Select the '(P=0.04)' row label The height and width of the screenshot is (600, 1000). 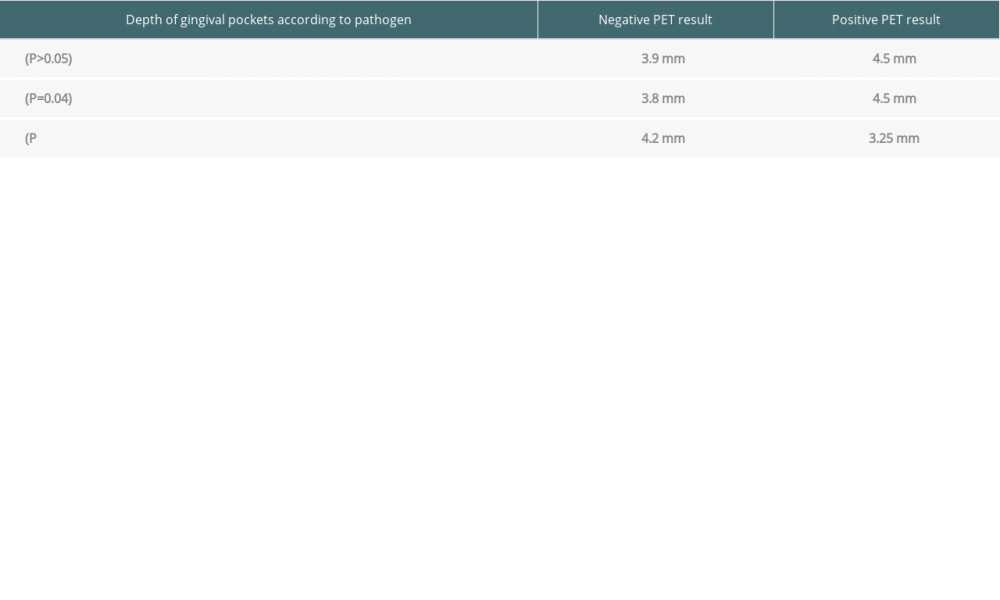point(48,99)
